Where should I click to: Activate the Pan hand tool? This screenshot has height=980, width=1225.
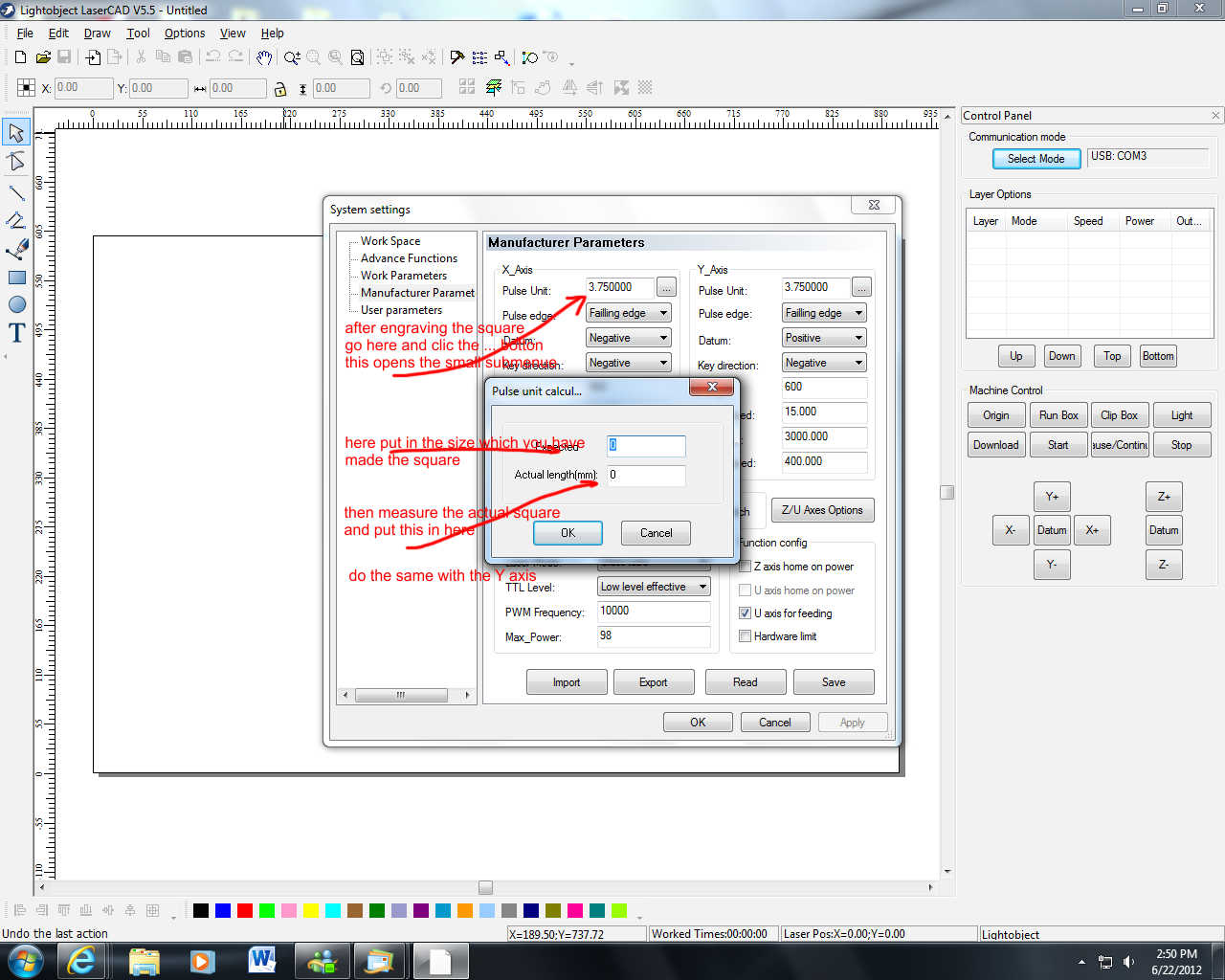(x=264, y=57)
